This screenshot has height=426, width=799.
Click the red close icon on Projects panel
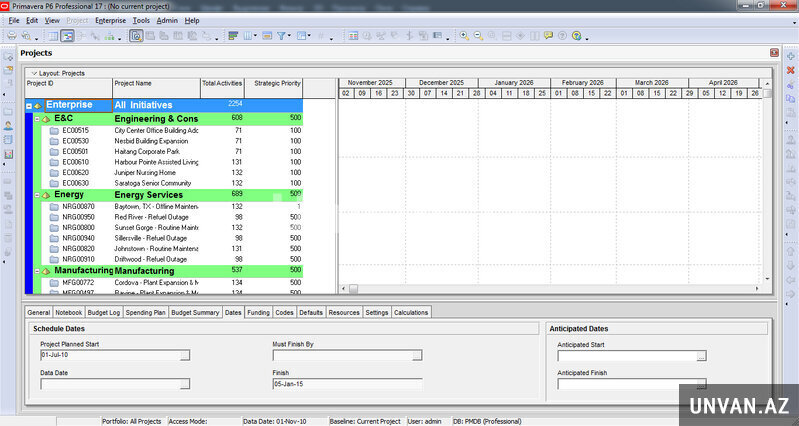[x=774, y=52]
